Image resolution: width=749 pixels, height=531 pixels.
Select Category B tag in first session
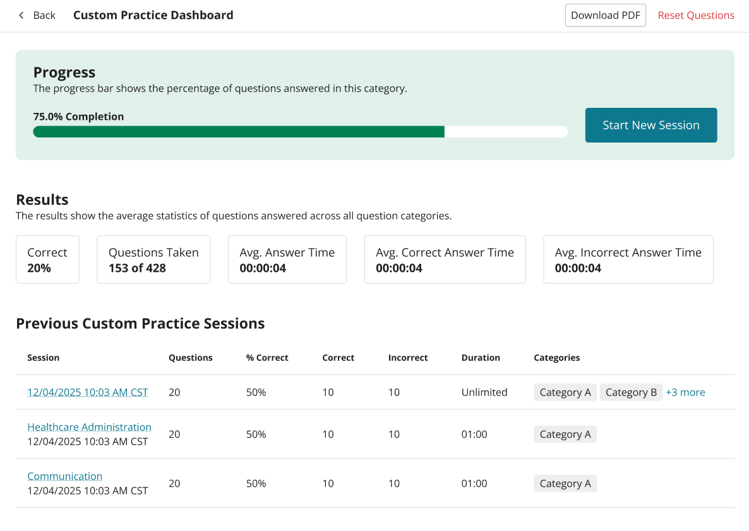coord(631,392)
